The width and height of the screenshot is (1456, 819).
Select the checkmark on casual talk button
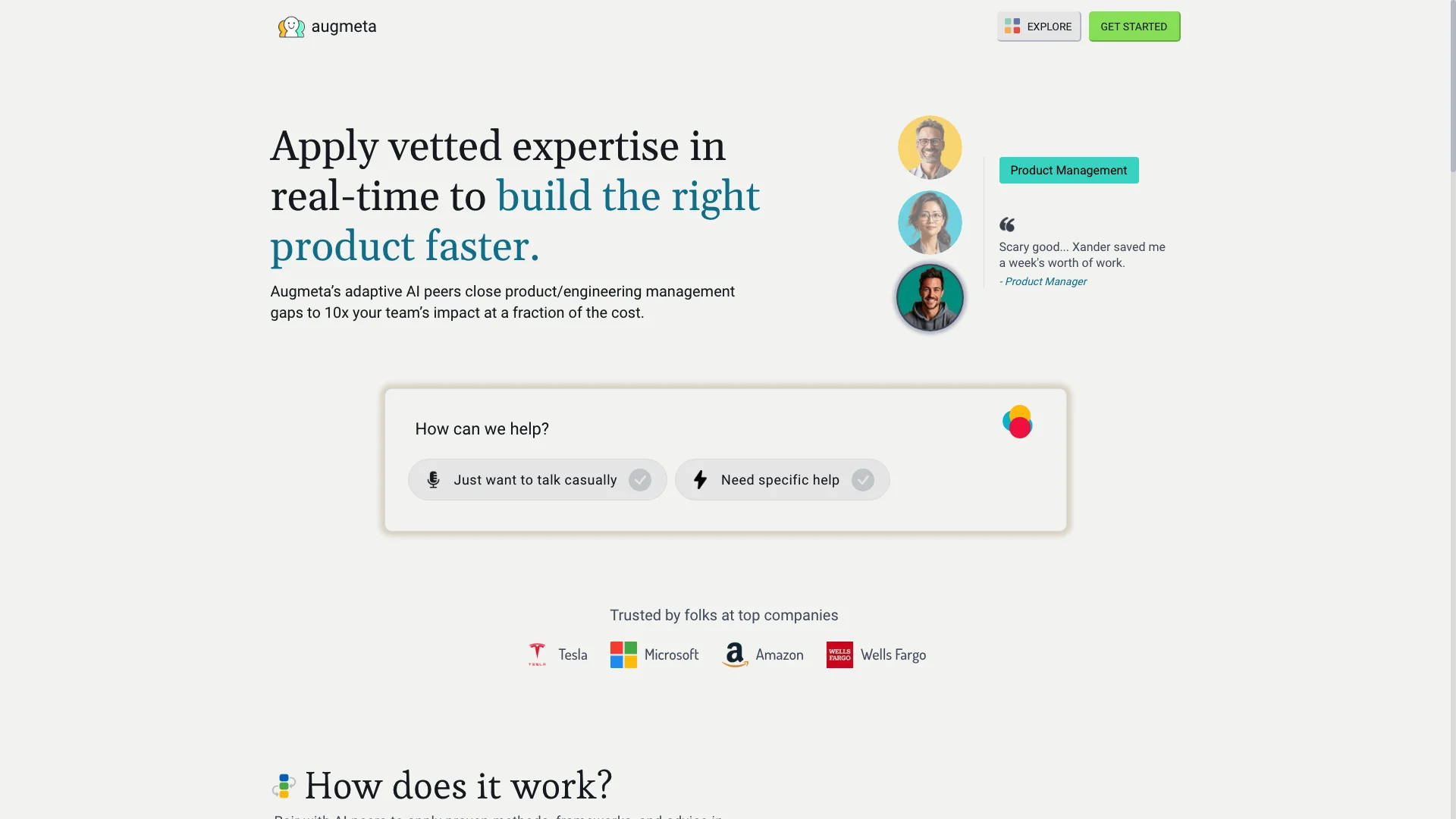pyautogui.click(x=640, y=480)
